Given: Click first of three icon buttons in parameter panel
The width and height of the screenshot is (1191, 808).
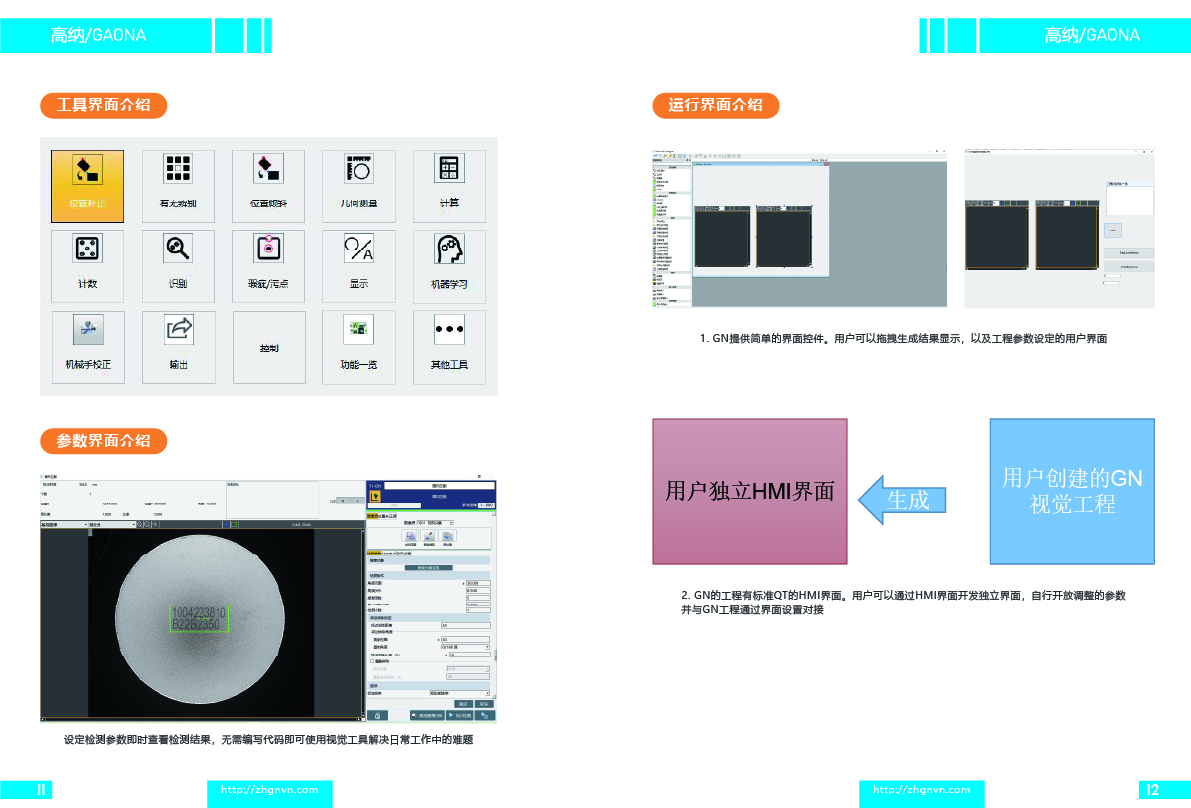Looking at the screenshot, I should [x=410, y=536].
